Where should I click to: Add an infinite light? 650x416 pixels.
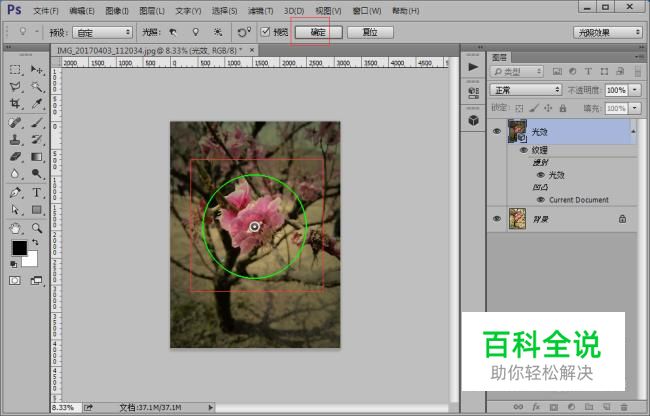(x=218, y=32)
